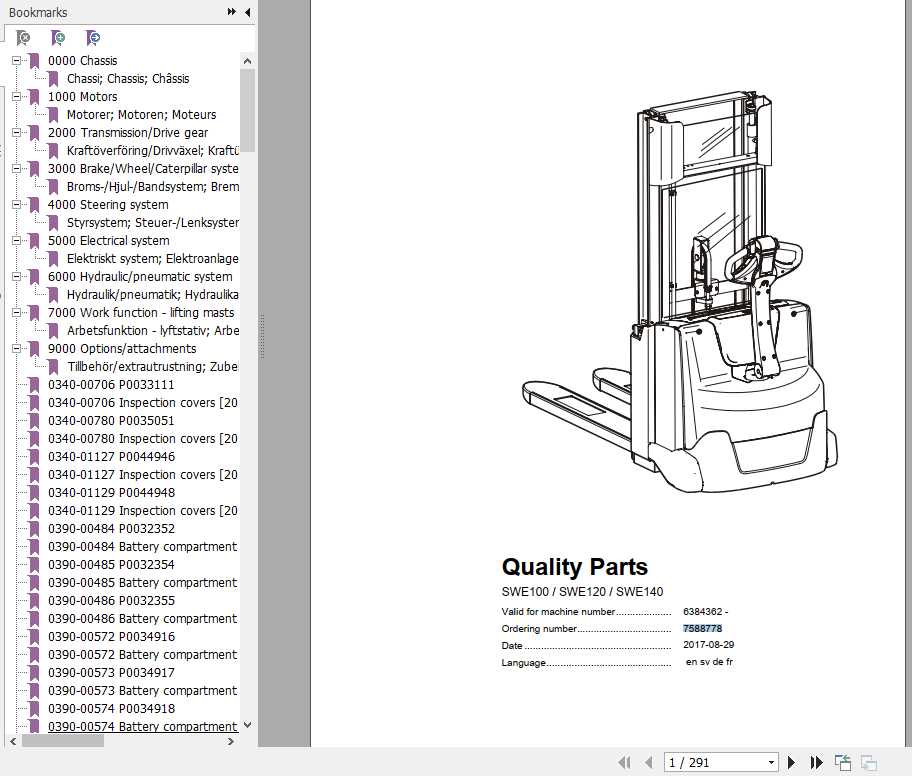This screenshot has width=912, height=776.
Task: Open bookmark 0340-00706 P0033111
Action: pos(110,385)
